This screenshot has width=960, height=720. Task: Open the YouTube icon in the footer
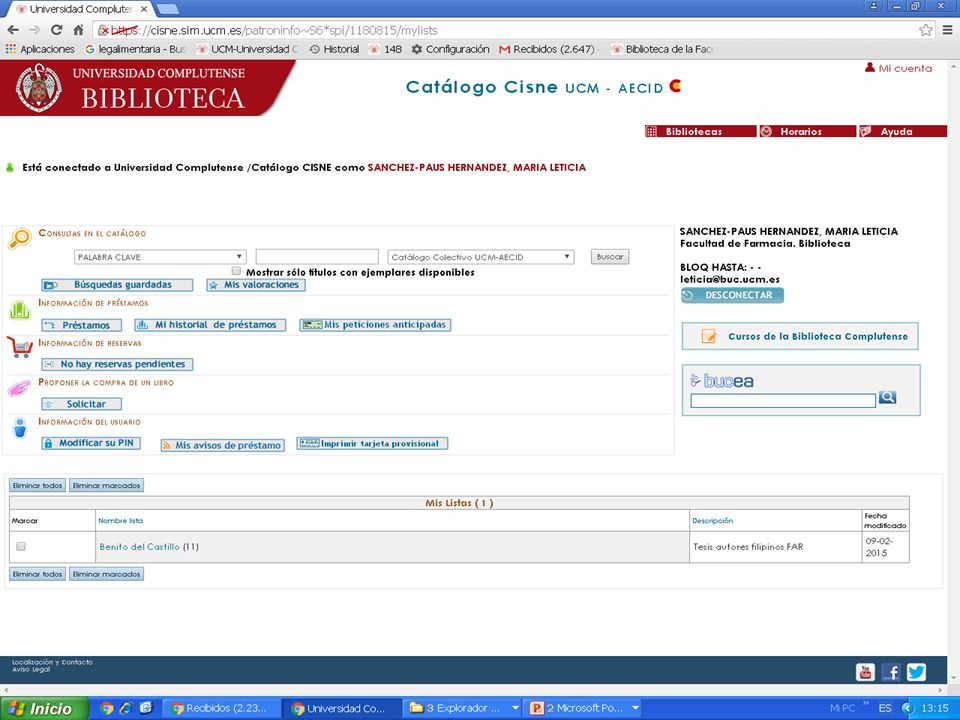point(865,672)
